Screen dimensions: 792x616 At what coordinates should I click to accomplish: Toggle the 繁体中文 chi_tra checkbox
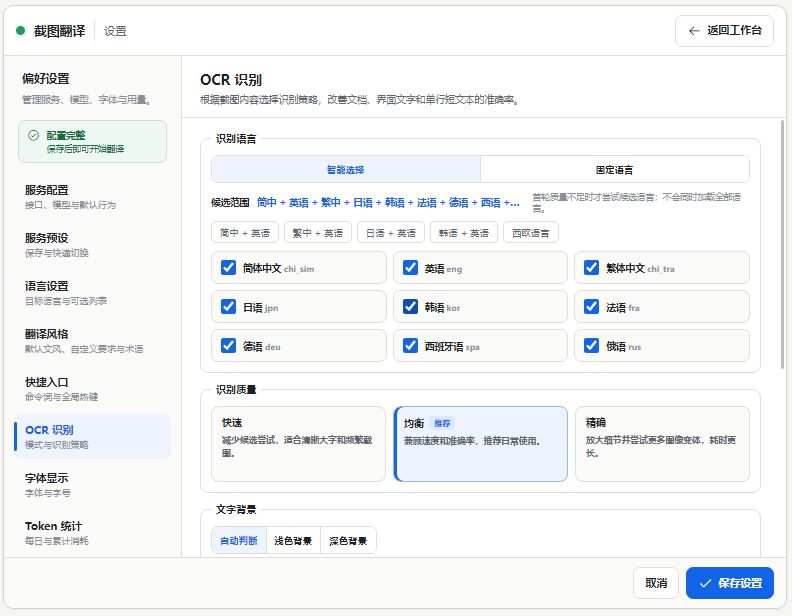591,268
